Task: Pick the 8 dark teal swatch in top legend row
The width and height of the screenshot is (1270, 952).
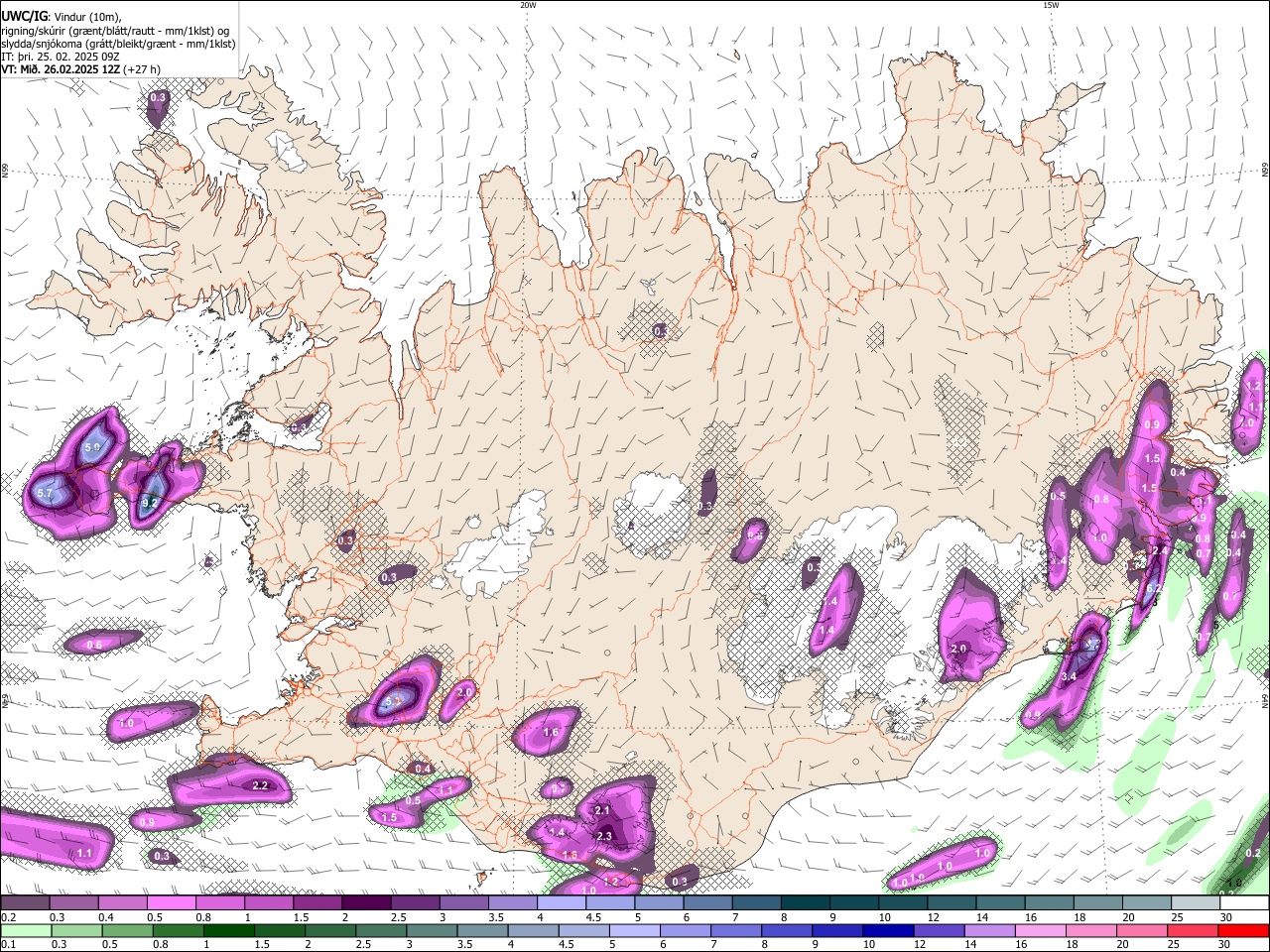Action: pos(806,903)
